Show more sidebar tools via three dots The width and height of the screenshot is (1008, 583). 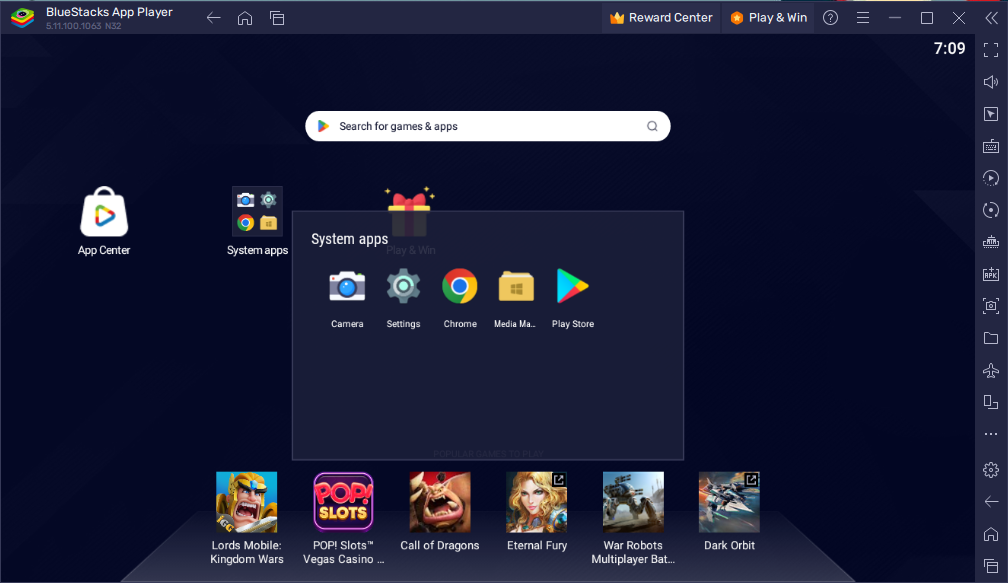(x=991, y=435)
